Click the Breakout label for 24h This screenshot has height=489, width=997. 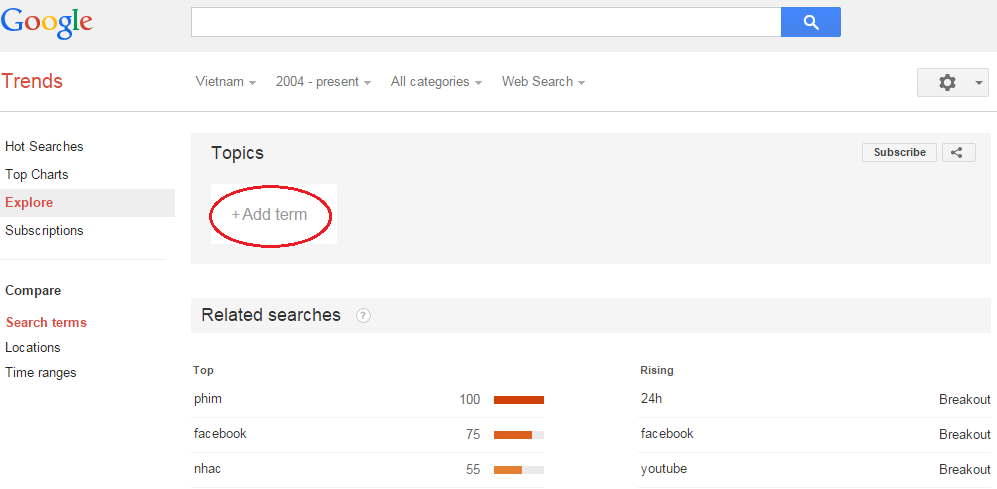pyautogui.click(x=965, y=400)
